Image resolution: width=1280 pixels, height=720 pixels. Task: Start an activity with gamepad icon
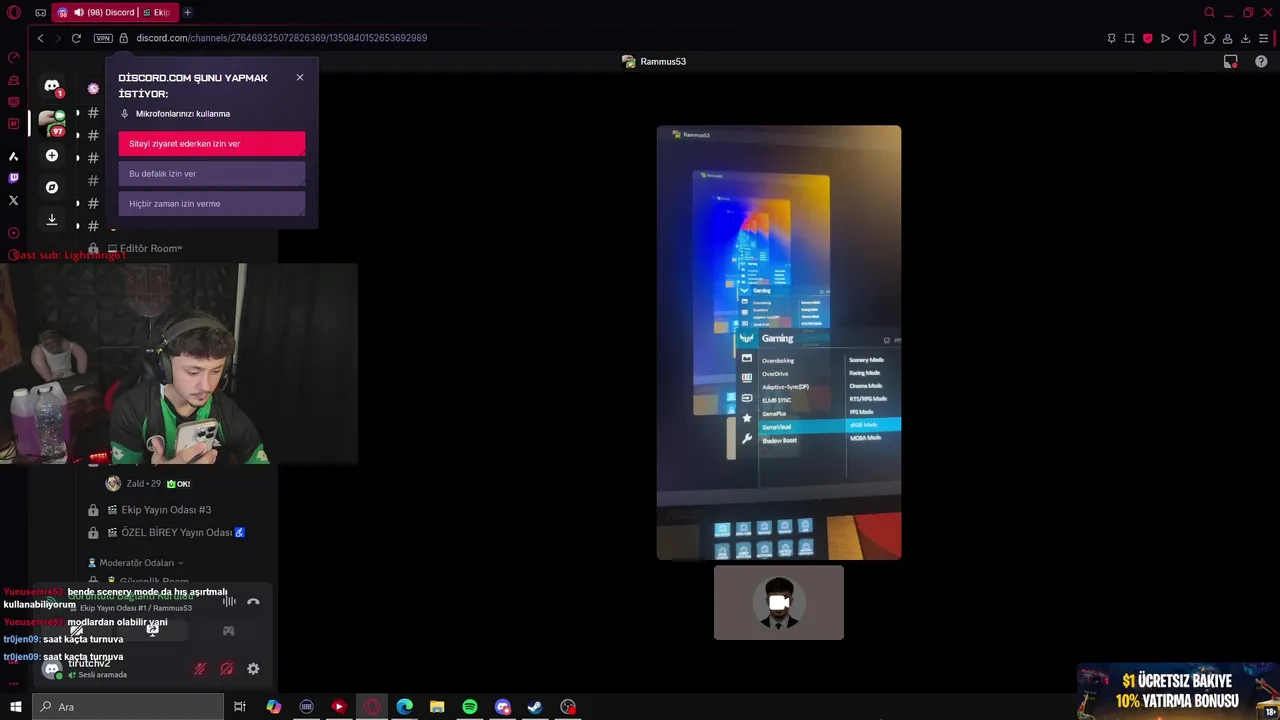pos(228,631)
